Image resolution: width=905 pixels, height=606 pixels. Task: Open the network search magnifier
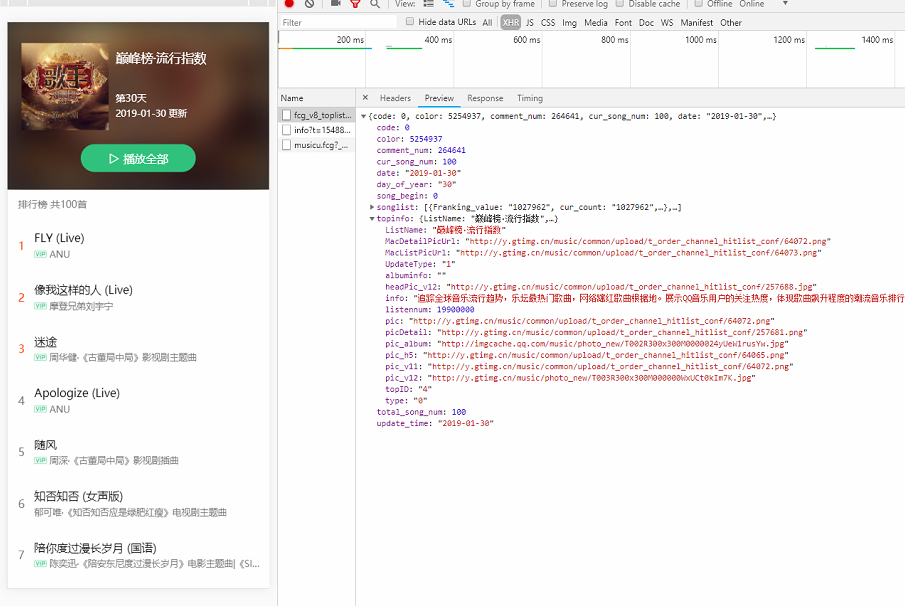375,3
